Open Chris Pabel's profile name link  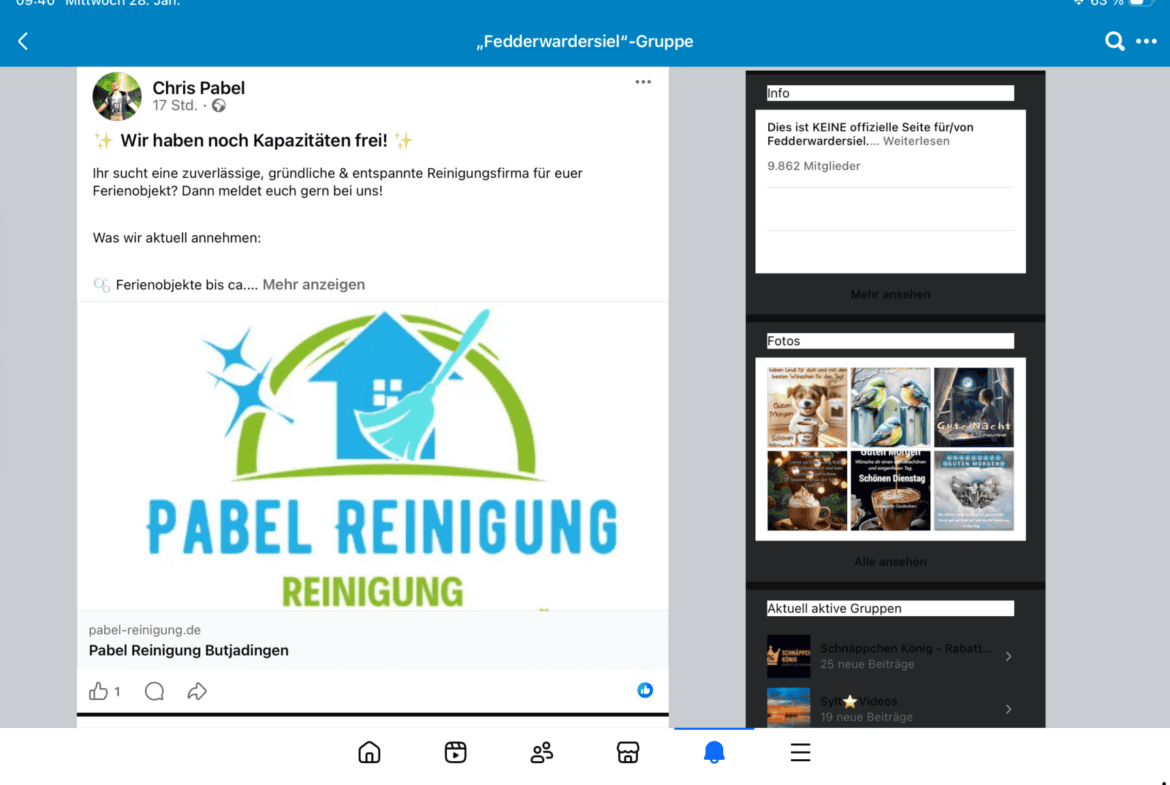click(198, 87)
